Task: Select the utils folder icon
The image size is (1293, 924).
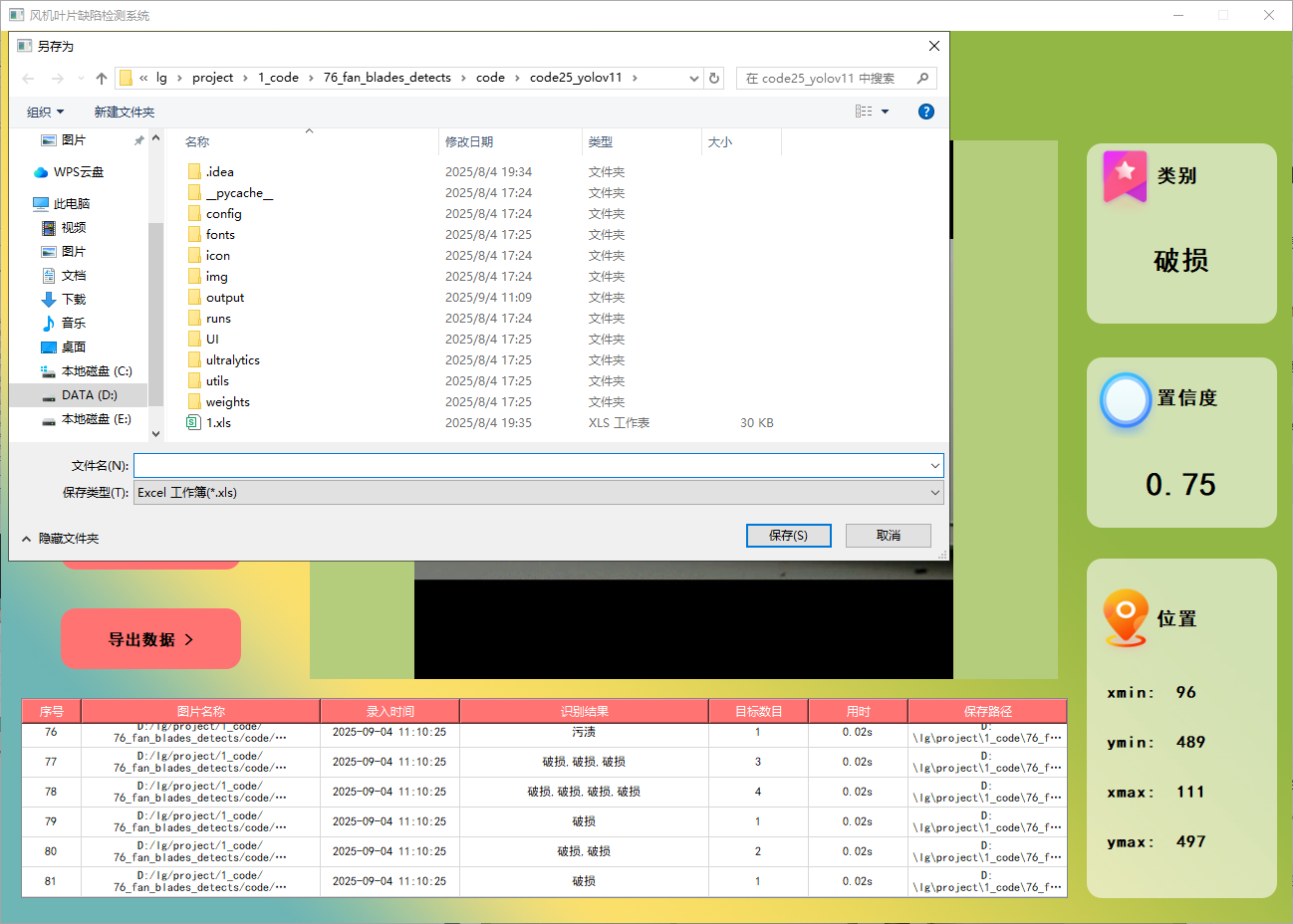Action: tap(194, 380)
